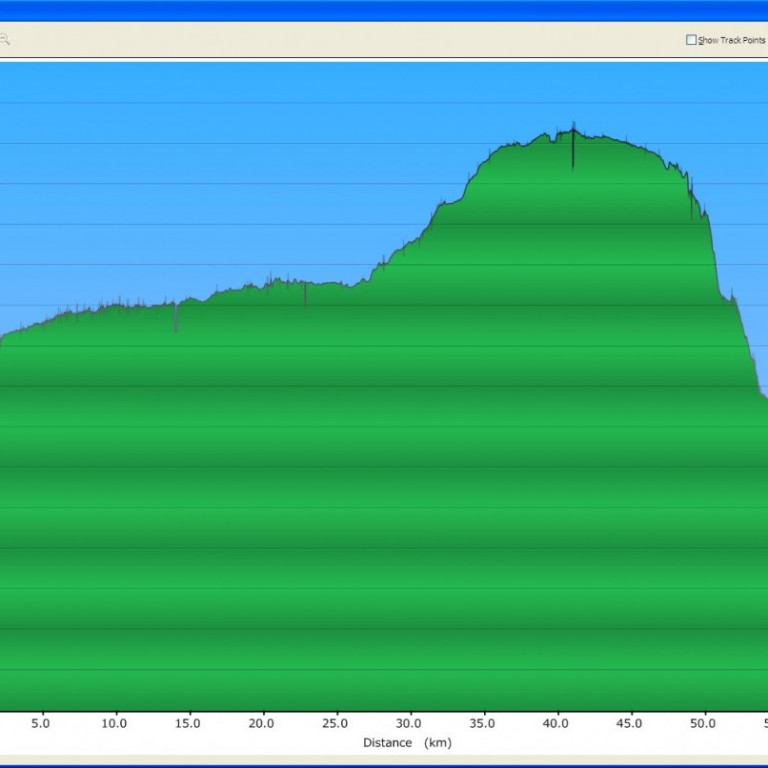Select the 35.0 km axis tick label
768x768 pixels.
tap(482, 723)
